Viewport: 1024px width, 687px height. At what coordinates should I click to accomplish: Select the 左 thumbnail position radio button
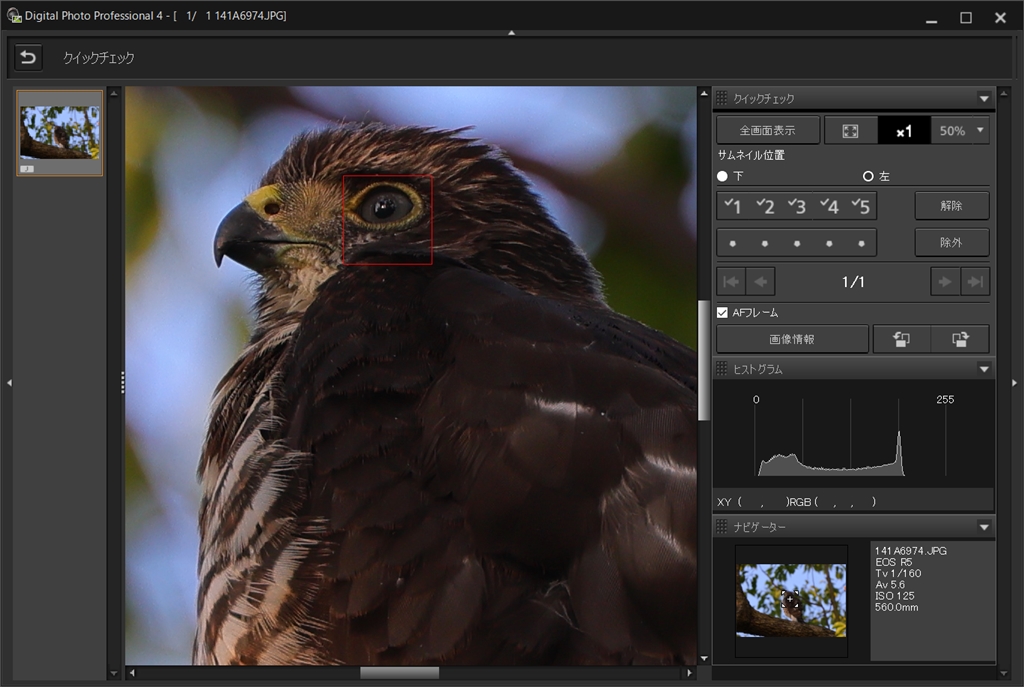point(868,176)
